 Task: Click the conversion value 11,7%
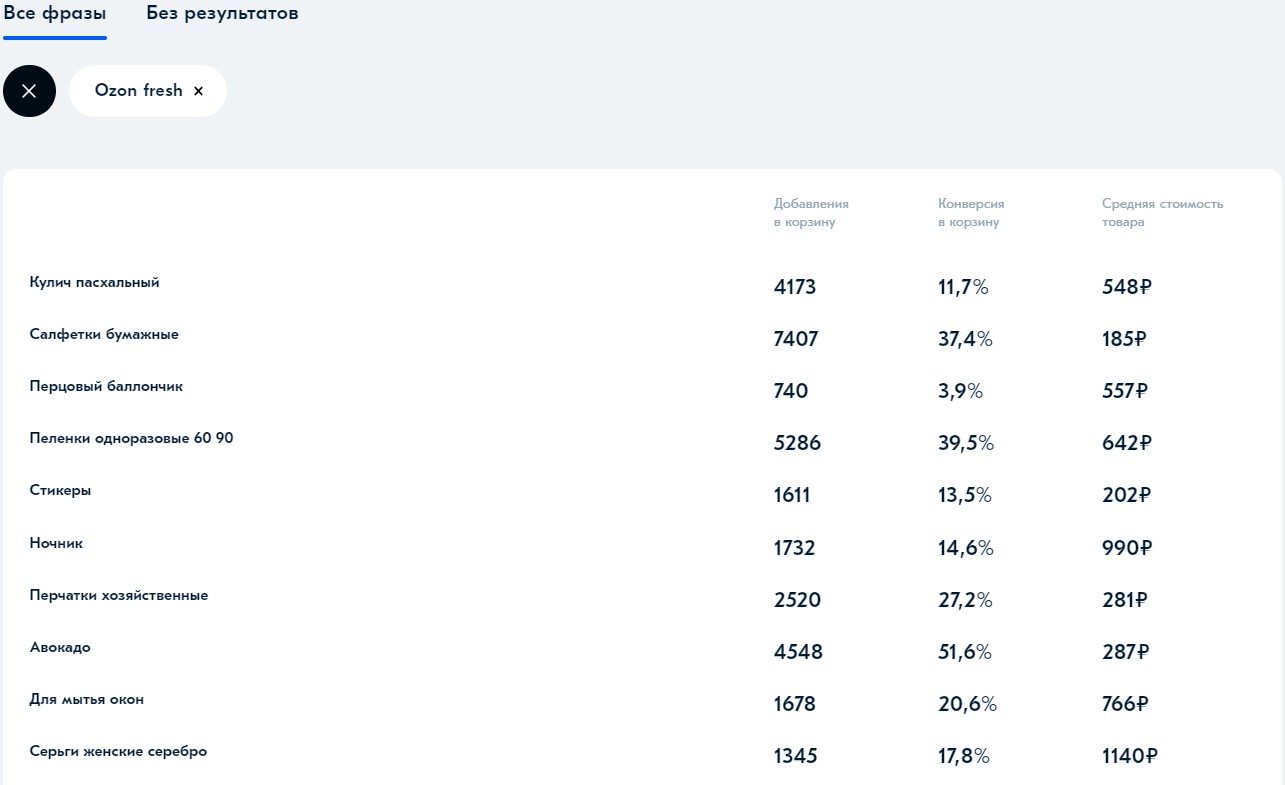(x=963, y=288)
